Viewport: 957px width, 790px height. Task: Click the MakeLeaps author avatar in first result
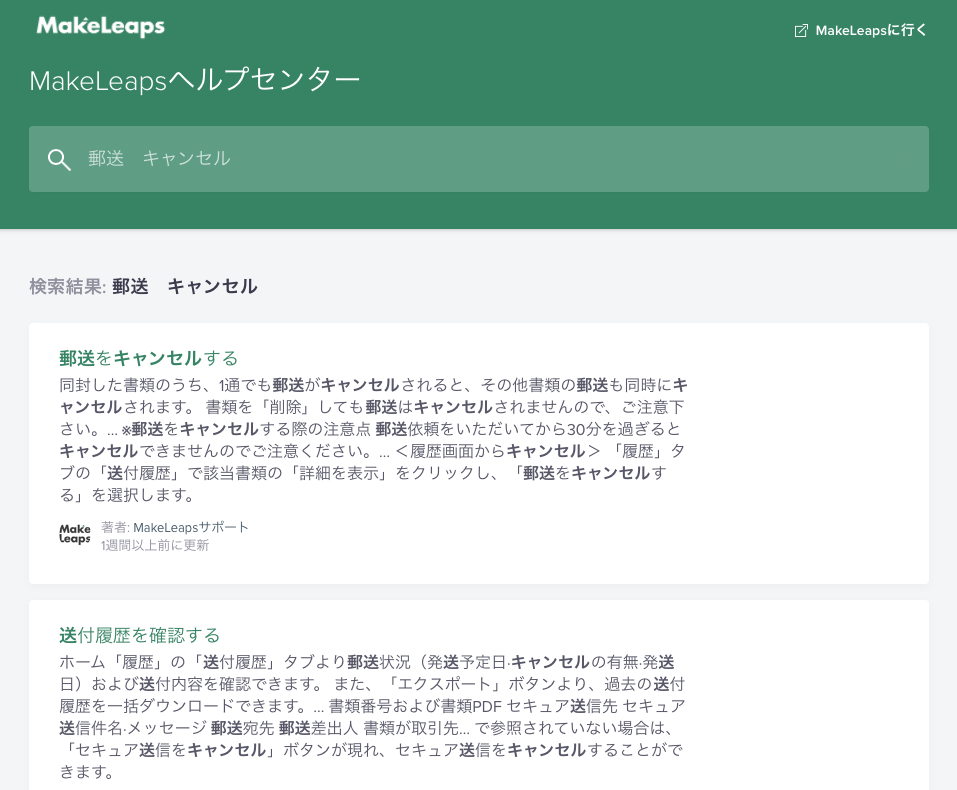(x=75, y=535)
